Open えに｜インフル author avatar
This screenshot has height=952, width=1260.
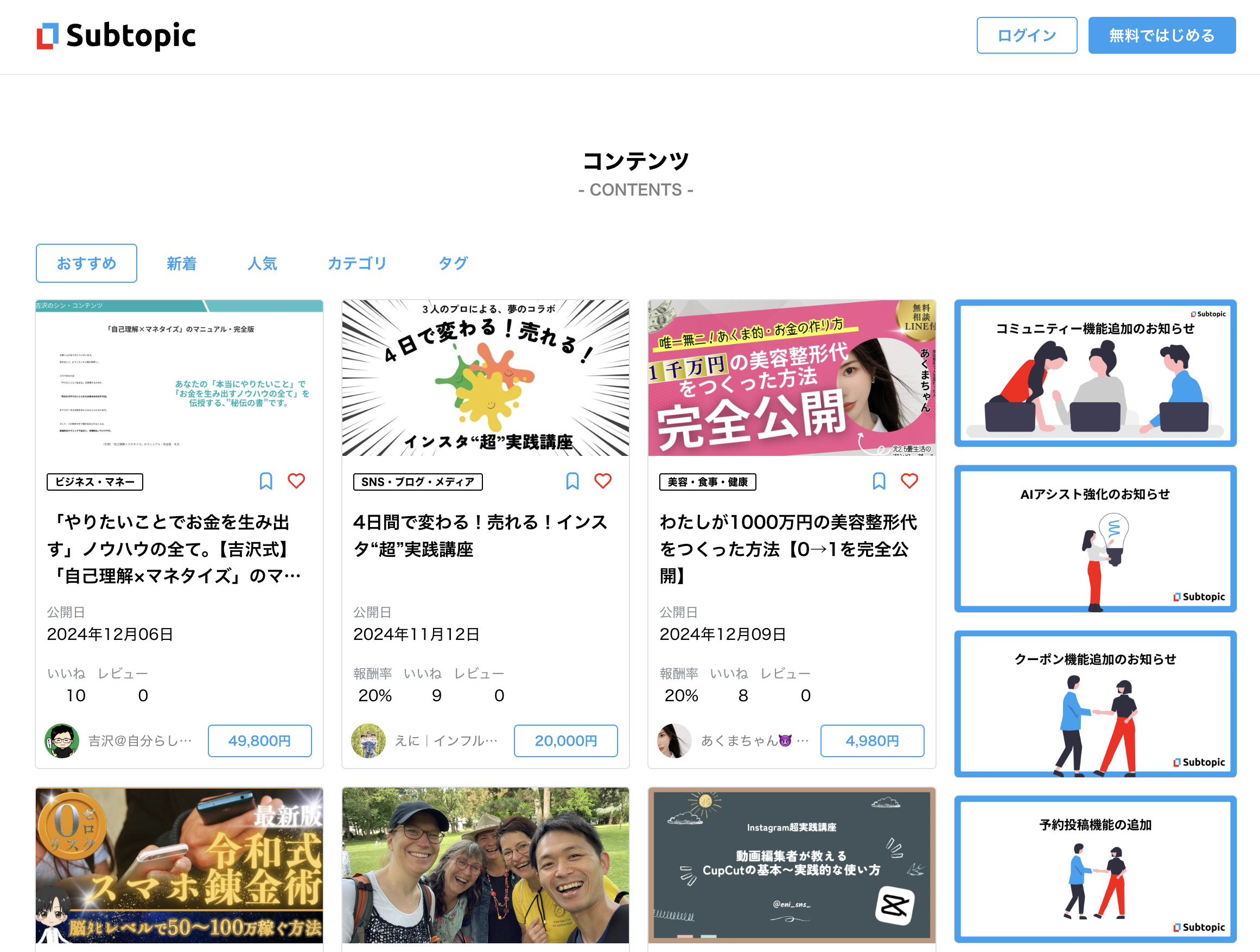tap(368, 741)
